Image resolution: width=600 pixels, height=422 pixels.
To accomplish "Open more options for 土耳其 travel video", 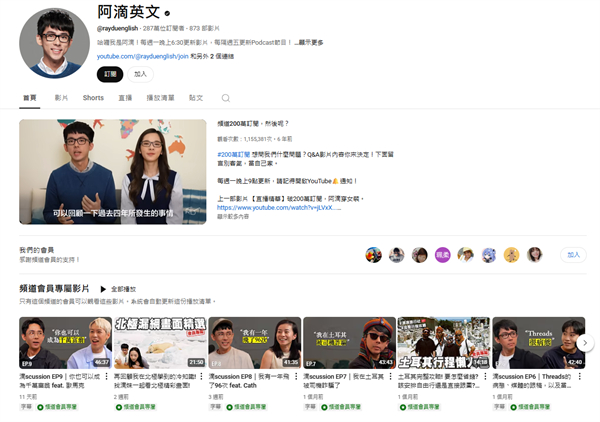I will [x=485, y=376].
